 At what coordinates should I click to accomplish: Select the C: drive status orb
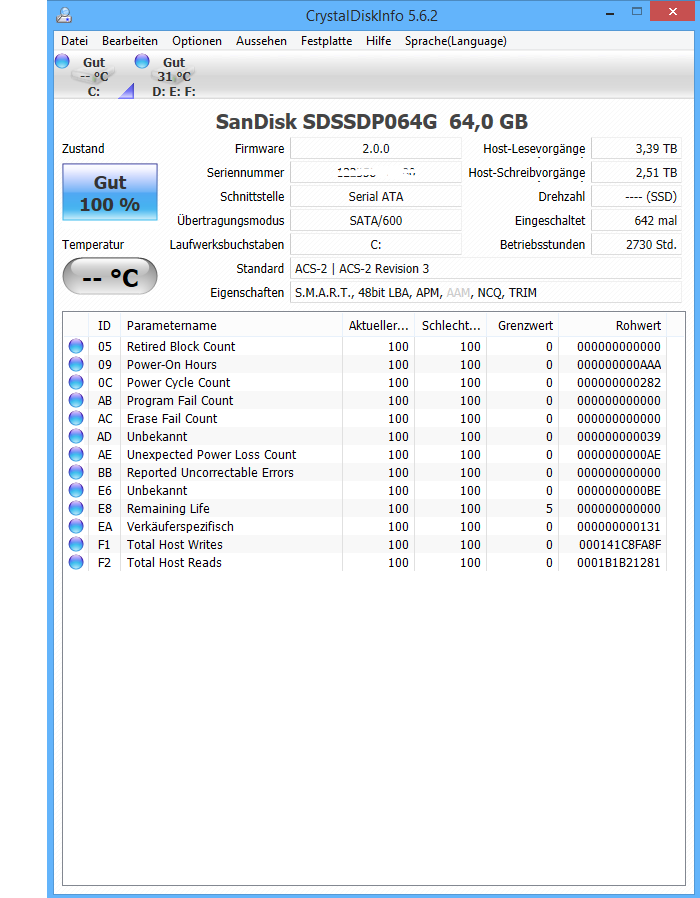click(62, 61)
